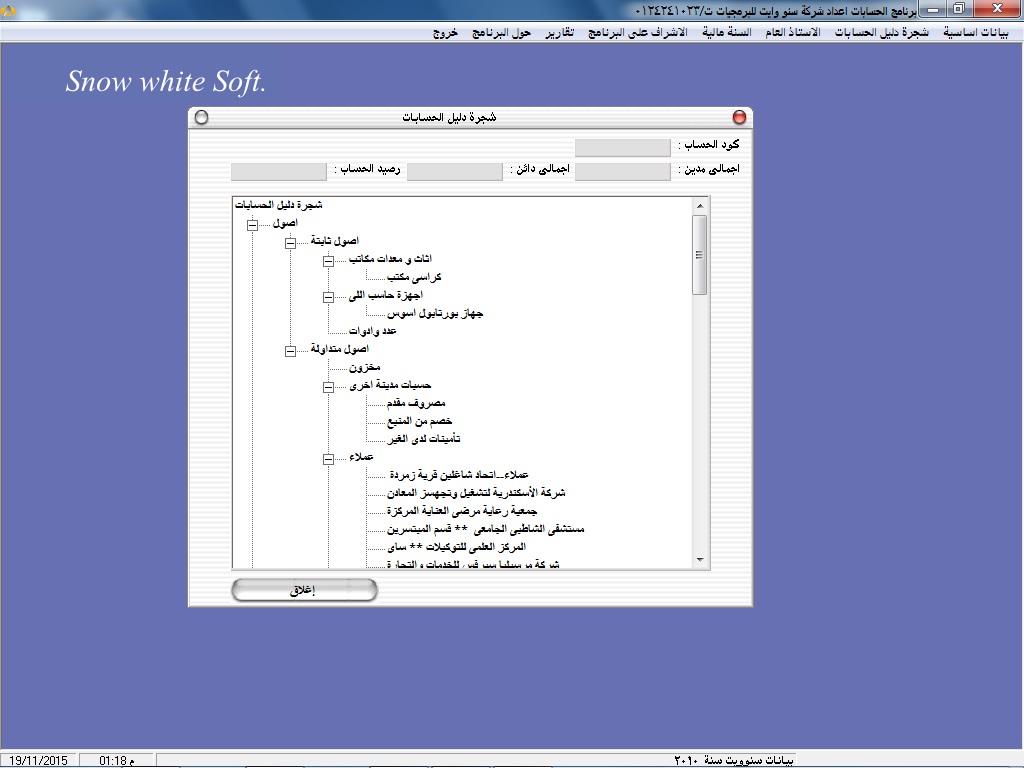Collapse the اثاث و معدات مكاتب node
Screen dimensions: 1024x768
pyautogui.click(x=328, y=260)
